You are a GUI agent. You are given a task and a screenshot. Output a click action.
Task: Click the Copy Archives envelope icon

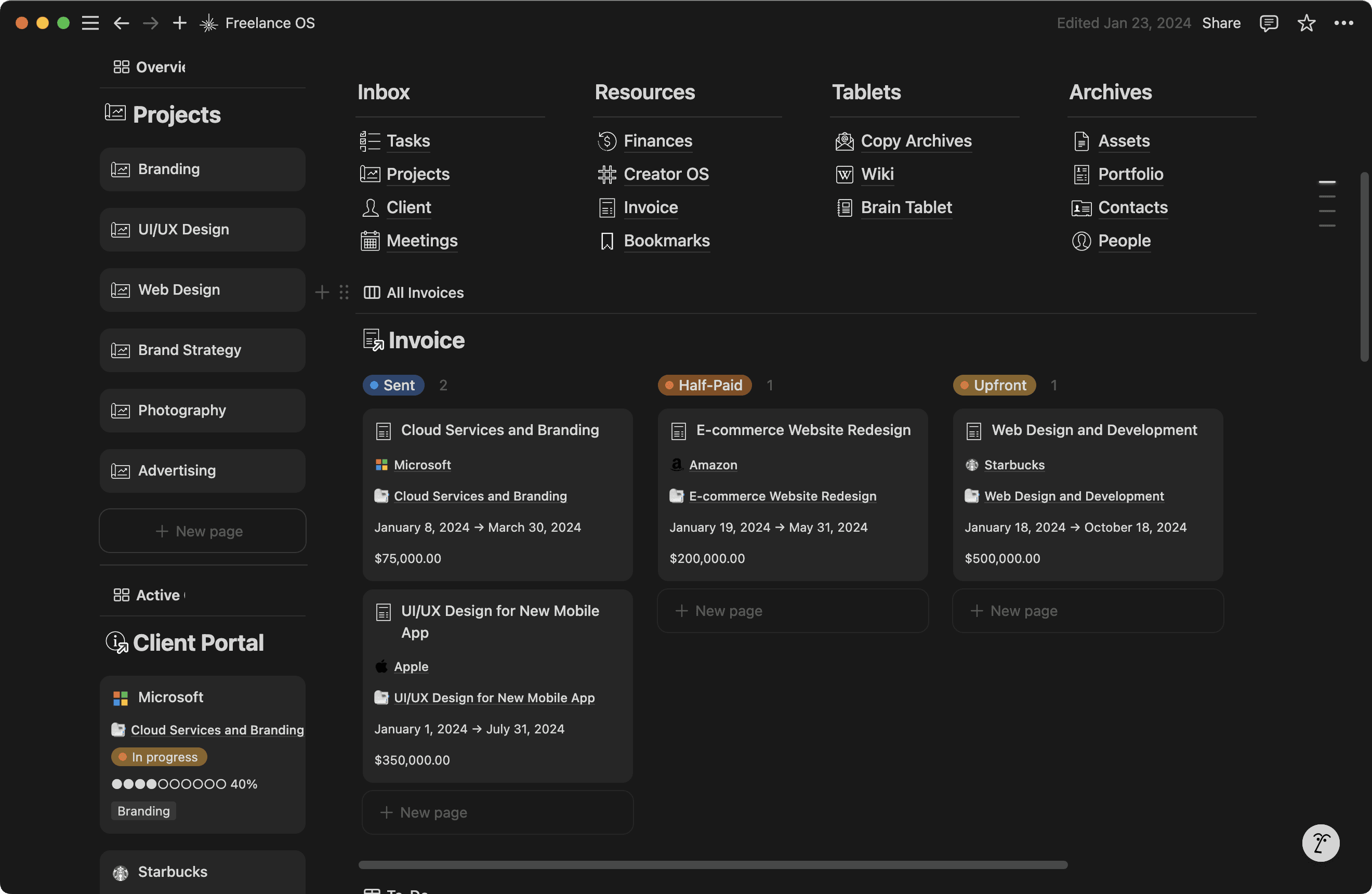845,141
